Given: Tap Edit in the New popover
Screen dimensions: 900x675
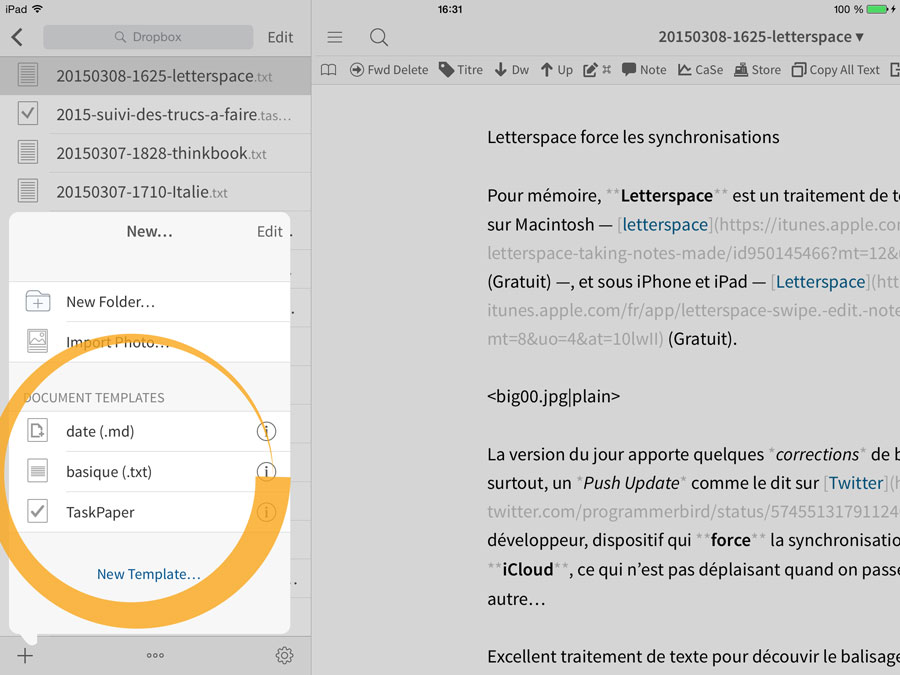Looking at the screenshot, I should pyautogui.click(x=270, y=231).
